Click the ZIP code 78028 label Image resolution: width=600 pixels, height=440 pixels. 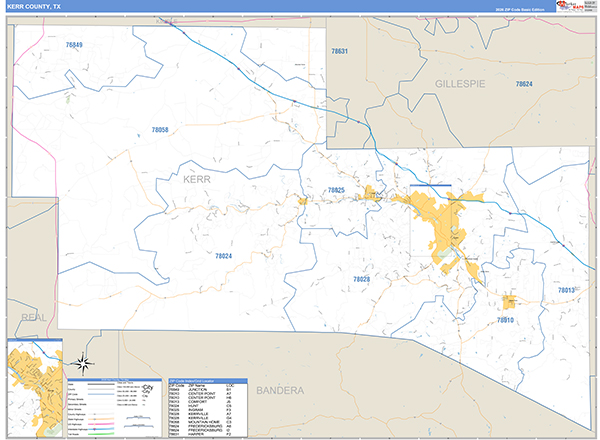pos(361,280)
